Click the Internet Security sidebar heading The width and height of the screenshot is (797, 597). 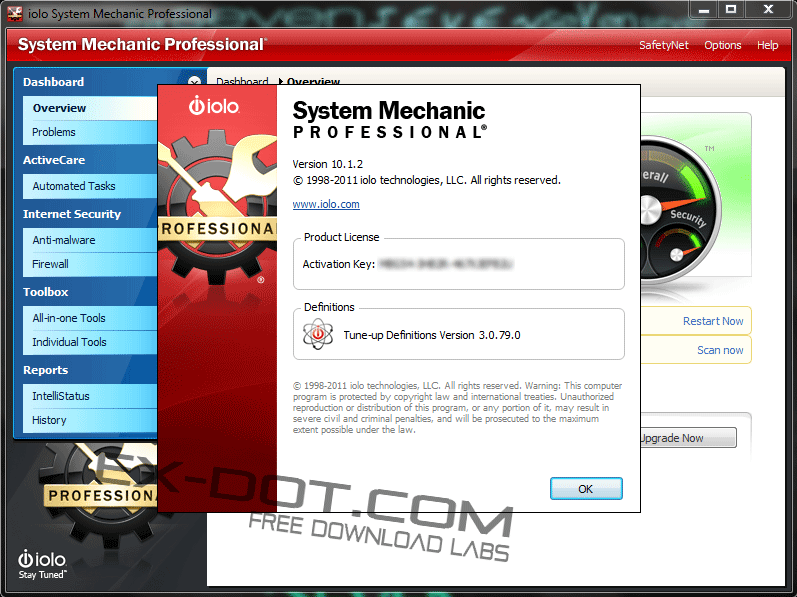click(x=72, y=214)
